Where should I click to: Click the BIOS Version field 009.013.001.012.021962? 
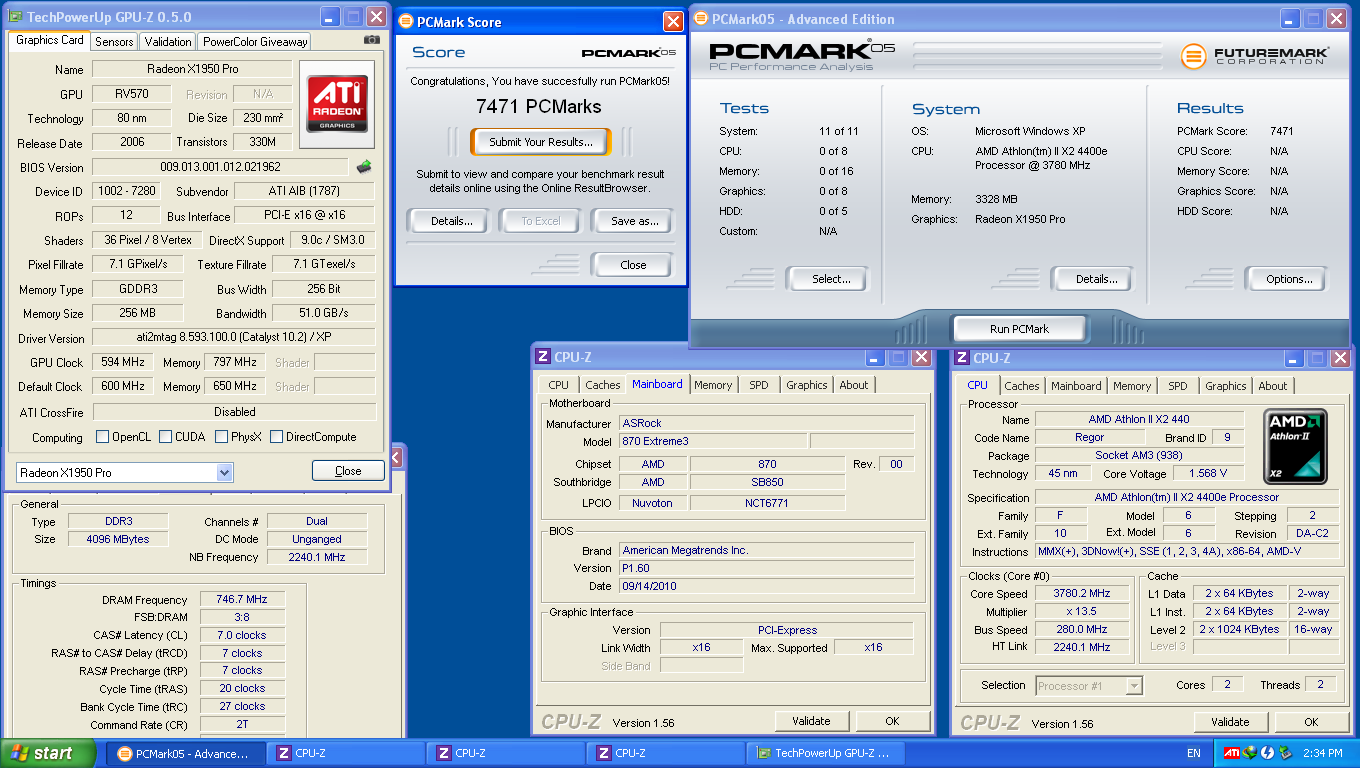pos(221,167)
